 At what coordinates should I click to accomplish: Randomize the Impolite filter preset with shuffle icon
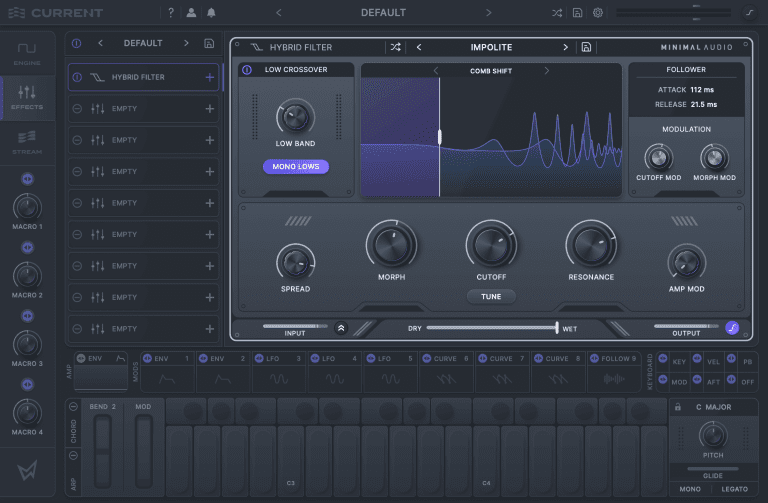pyautogui.click(x=395, y=47)
